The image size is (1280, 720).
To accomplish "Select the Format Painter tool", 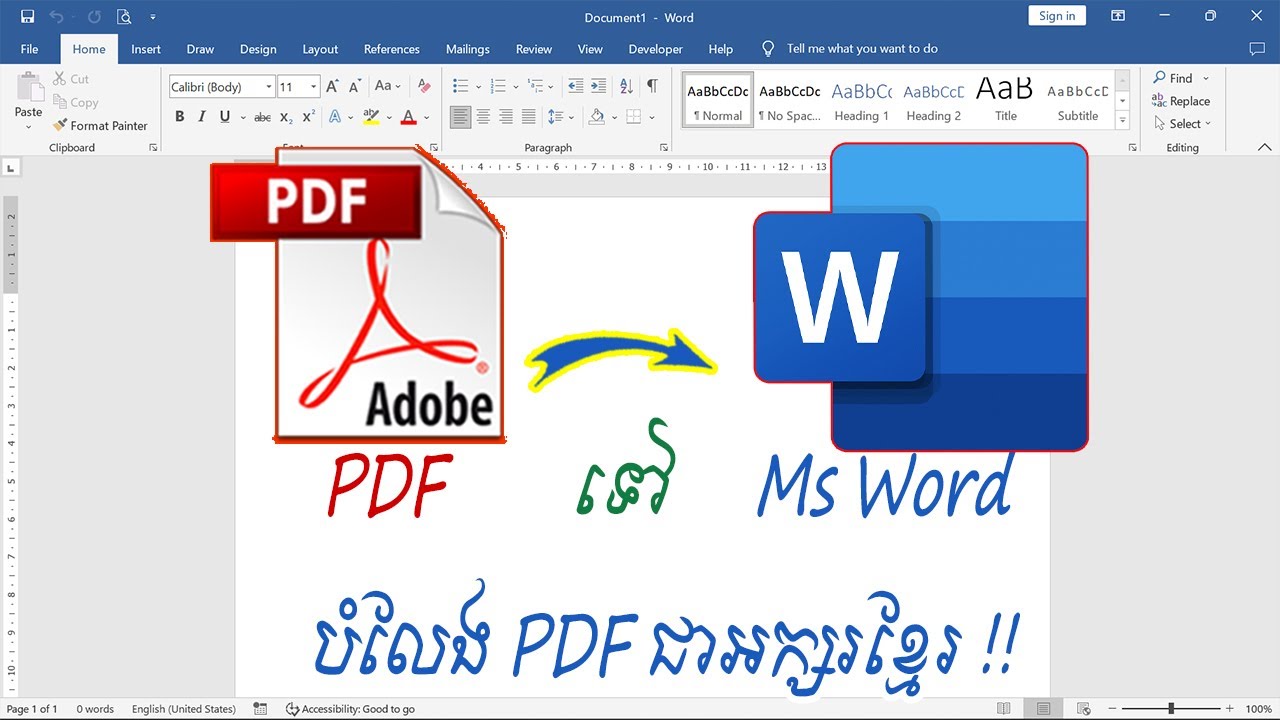I will pyautogui.click(x=100, y=126).
